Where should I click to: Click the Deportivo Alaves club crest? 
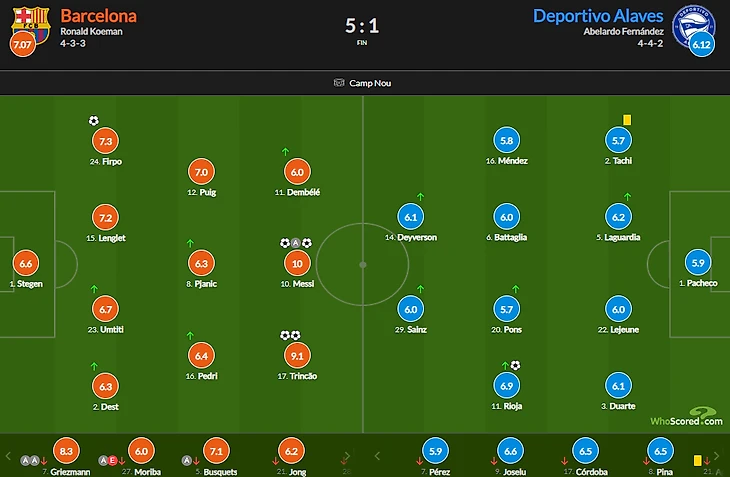pos(694,25)
